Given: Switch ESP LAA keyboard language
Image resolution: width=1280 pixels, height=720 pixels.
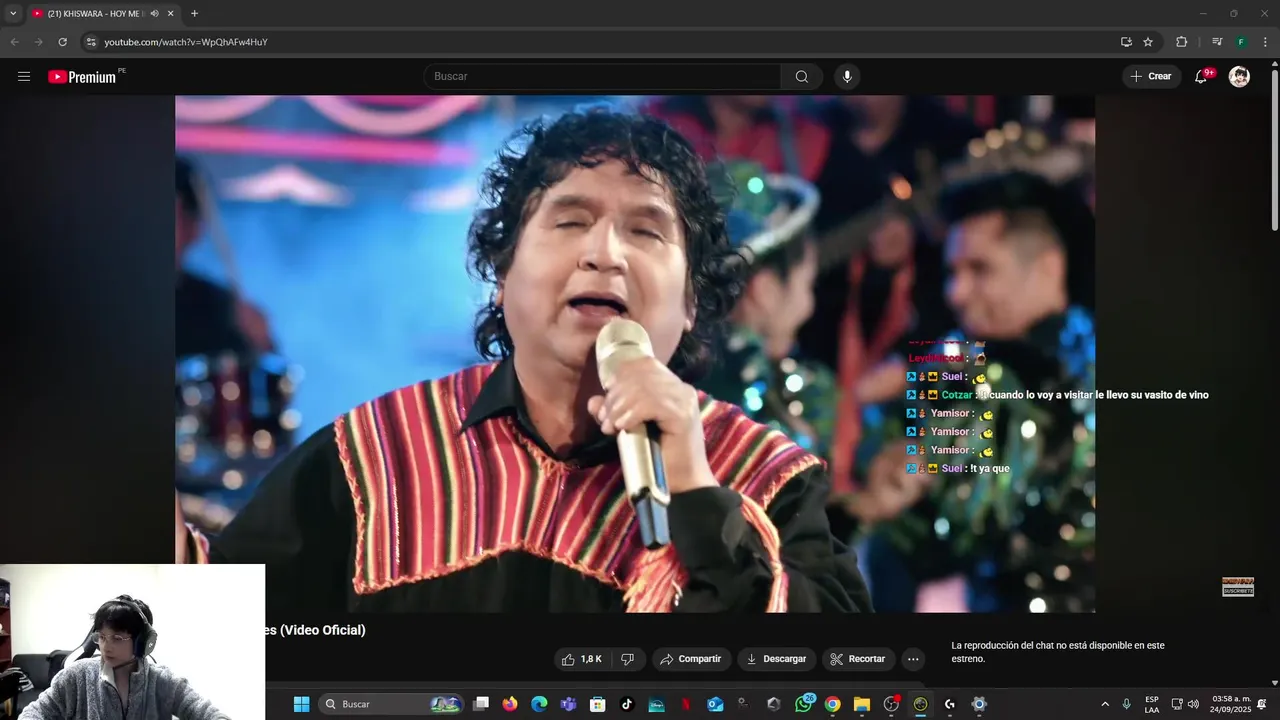Looking at the screenshot, I should [1152, 704].
